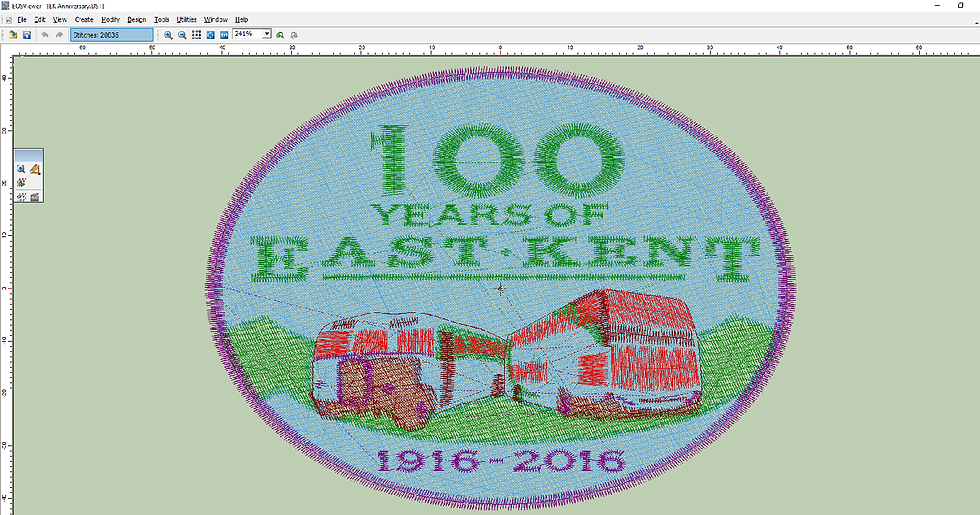
Task: Click the application icon in title bar
Action: tap(6, 6)
